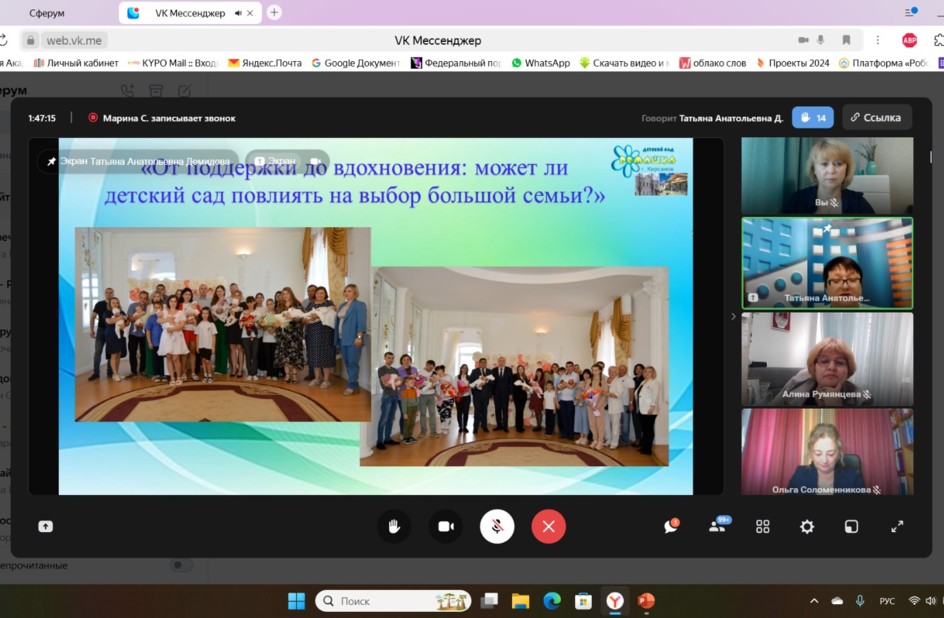Collapse the participant video sidebar
The image size is (944, 618).
pyautogui.click(x=733, y=316)
